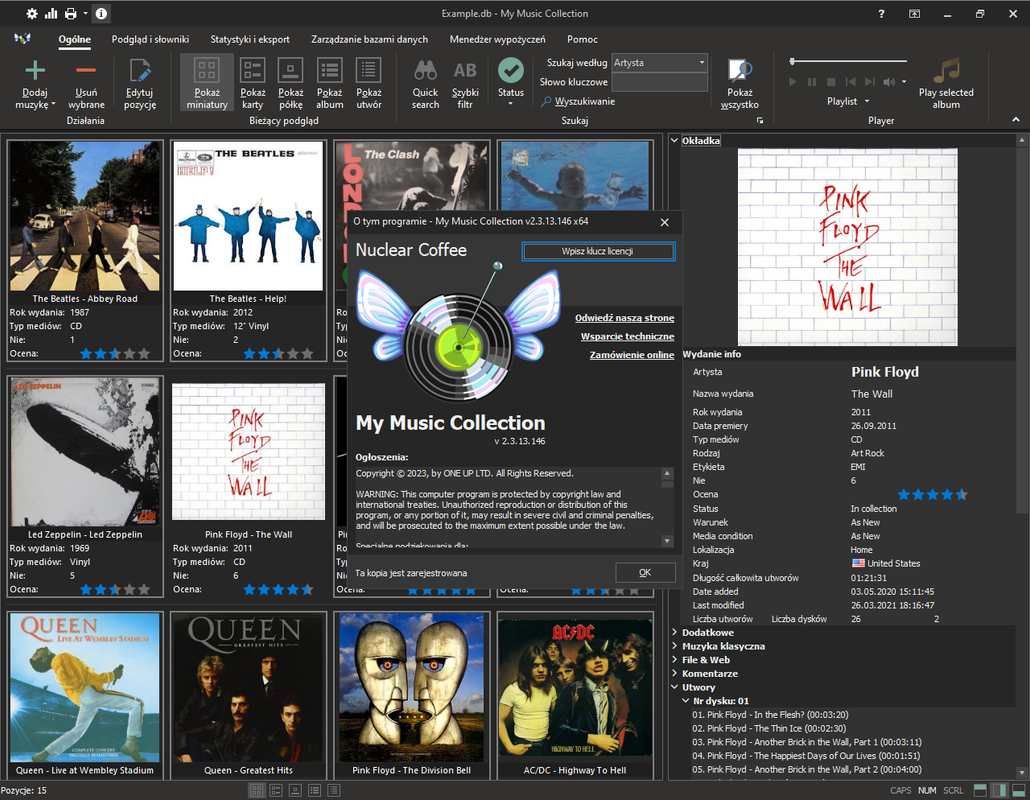The width and height of the screenshot is (1030, 800).
Task: Open Pomoc tab
Action: tap(582, 39)
